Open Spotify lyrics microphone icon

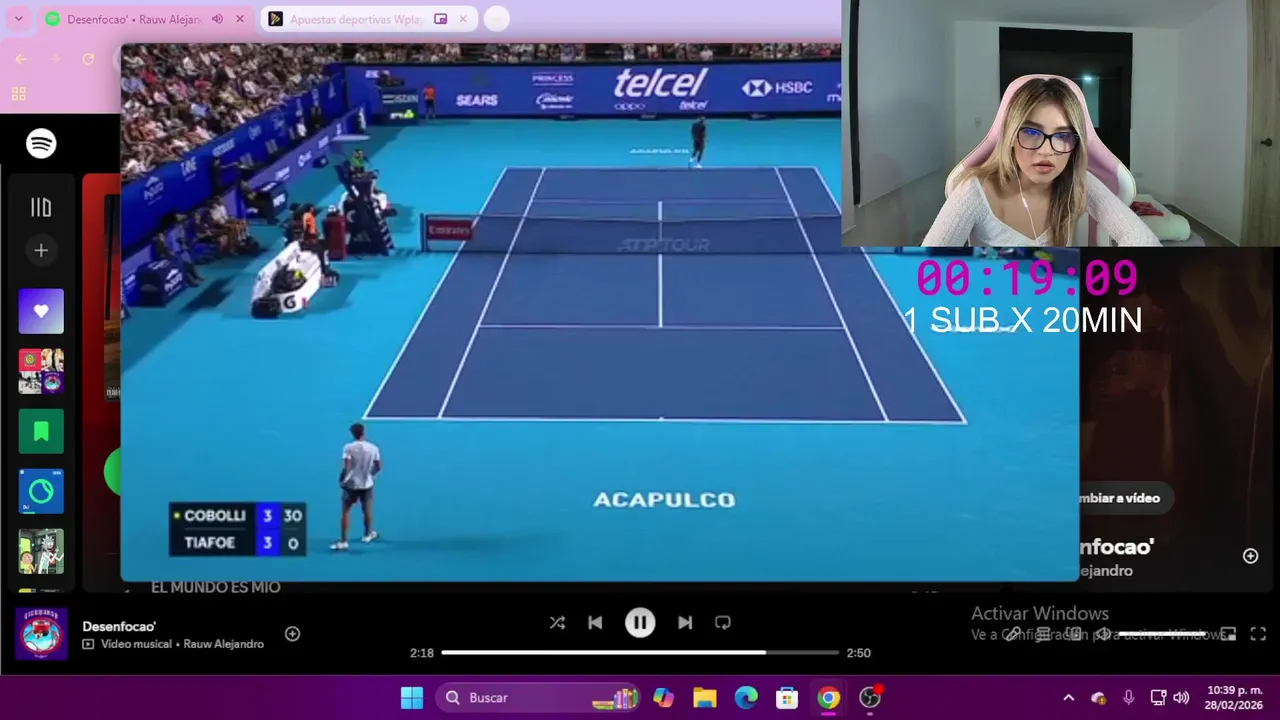1013,634
